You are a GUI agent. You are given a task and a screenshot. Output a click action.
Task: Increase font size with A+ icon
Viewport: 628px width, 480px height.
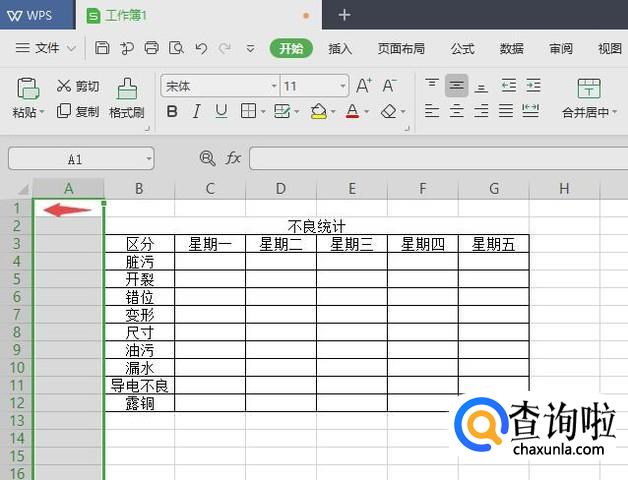tap(364, 85)
